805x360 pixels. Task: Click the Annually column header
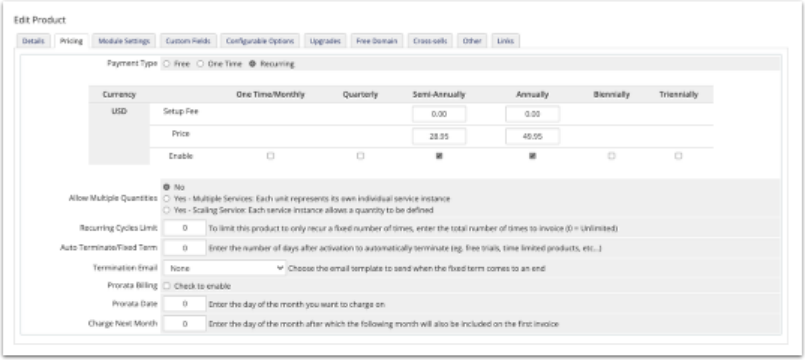(x=532, y=94)
